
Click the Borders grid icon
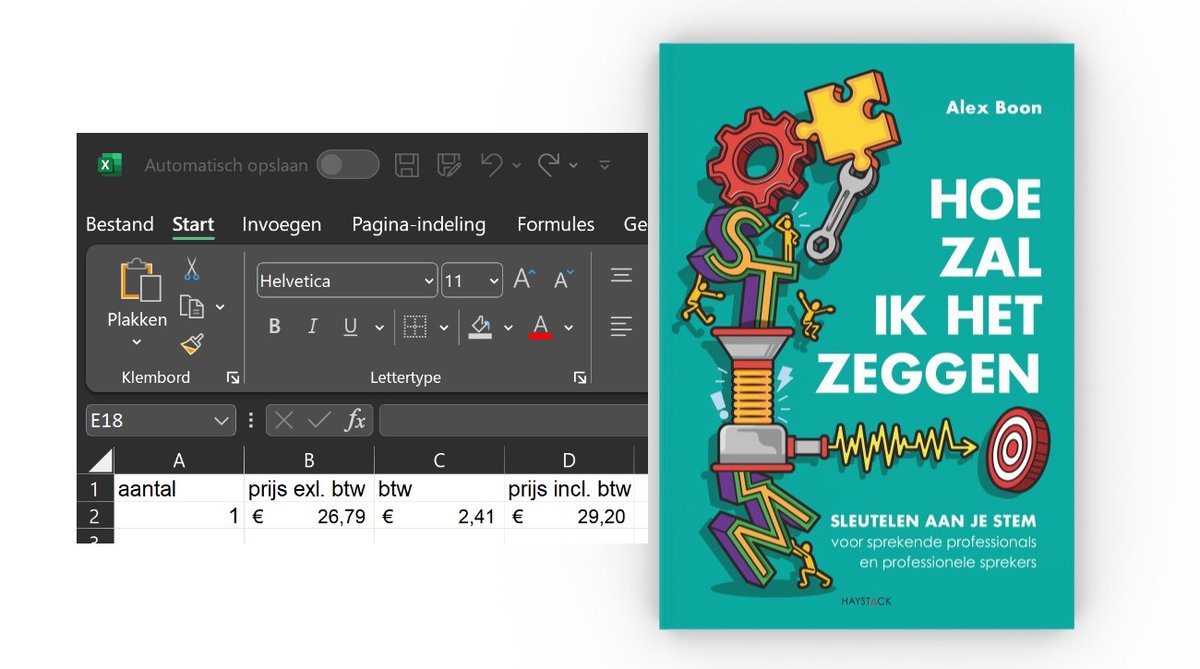pos(415,326)
